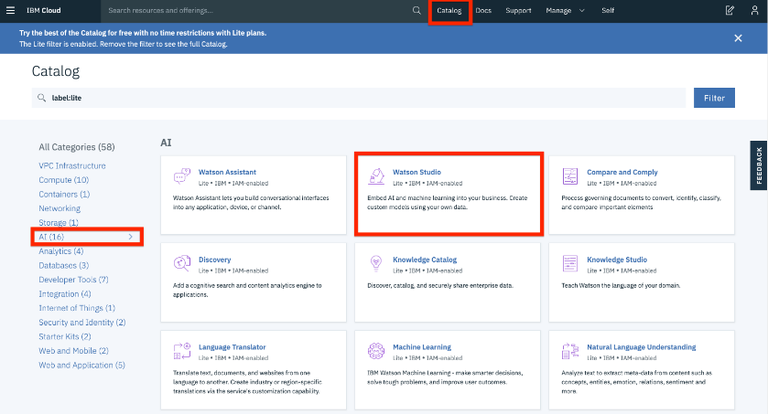Expand the AI (16) category chevron
Viewport: 768px width, 414px height.
[130, 237]
